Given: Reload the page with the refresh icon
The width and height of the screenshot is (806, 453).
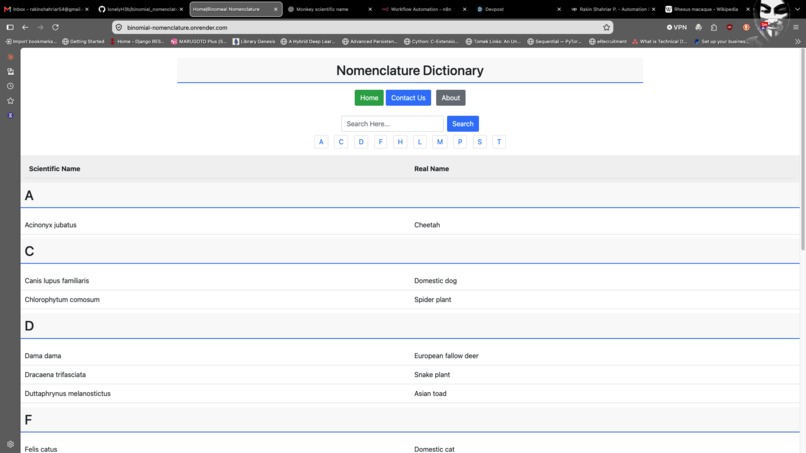Looking at the screenshot, I should 55,27.
